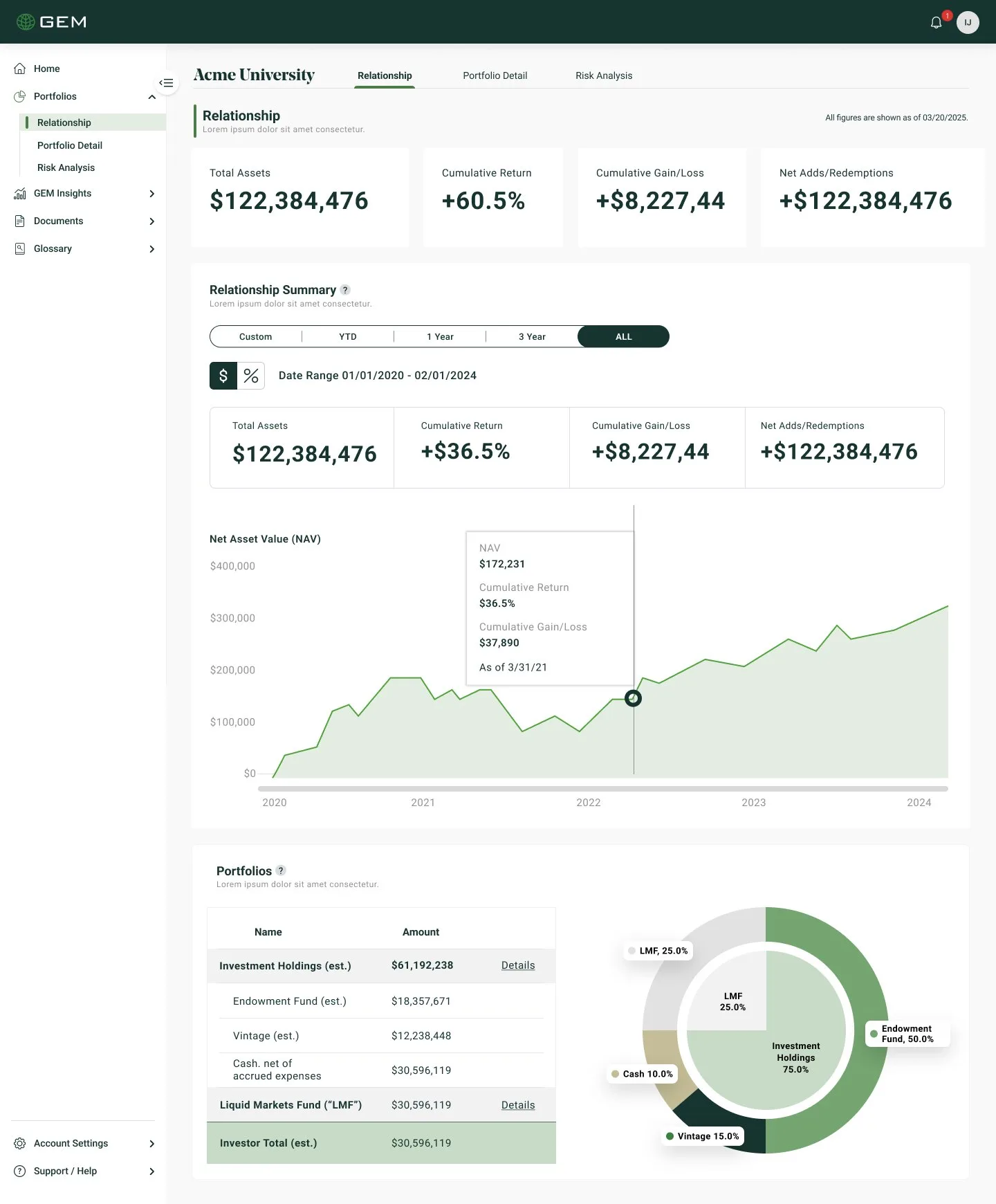Switch to the Relationship top tab
This screenshot has width=996, height=1204.
(385, 75)
